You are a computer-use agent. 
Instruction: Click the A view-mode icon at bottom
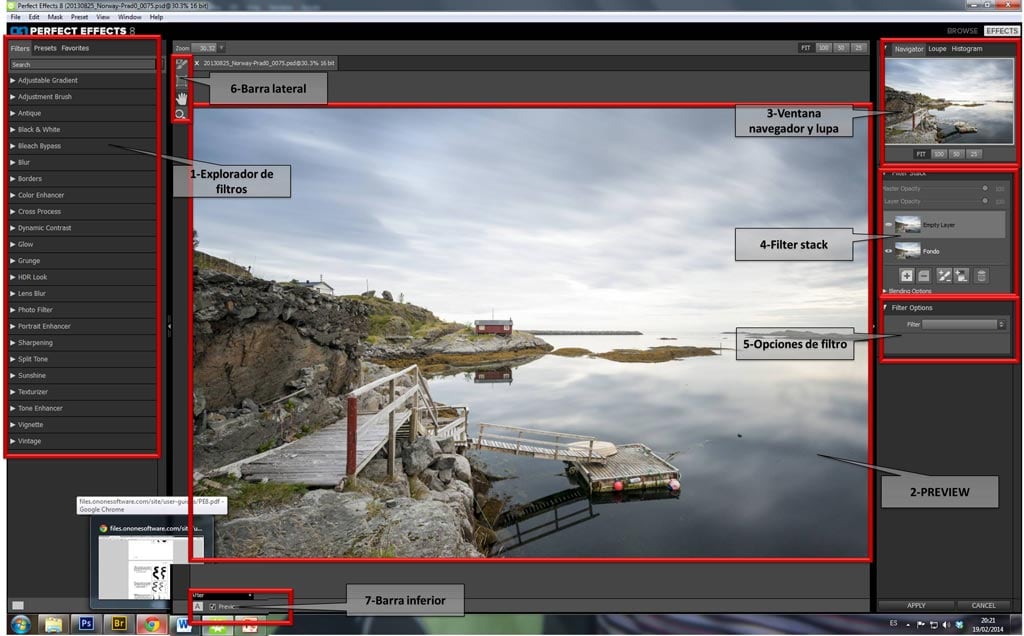[x=198, y=607]
